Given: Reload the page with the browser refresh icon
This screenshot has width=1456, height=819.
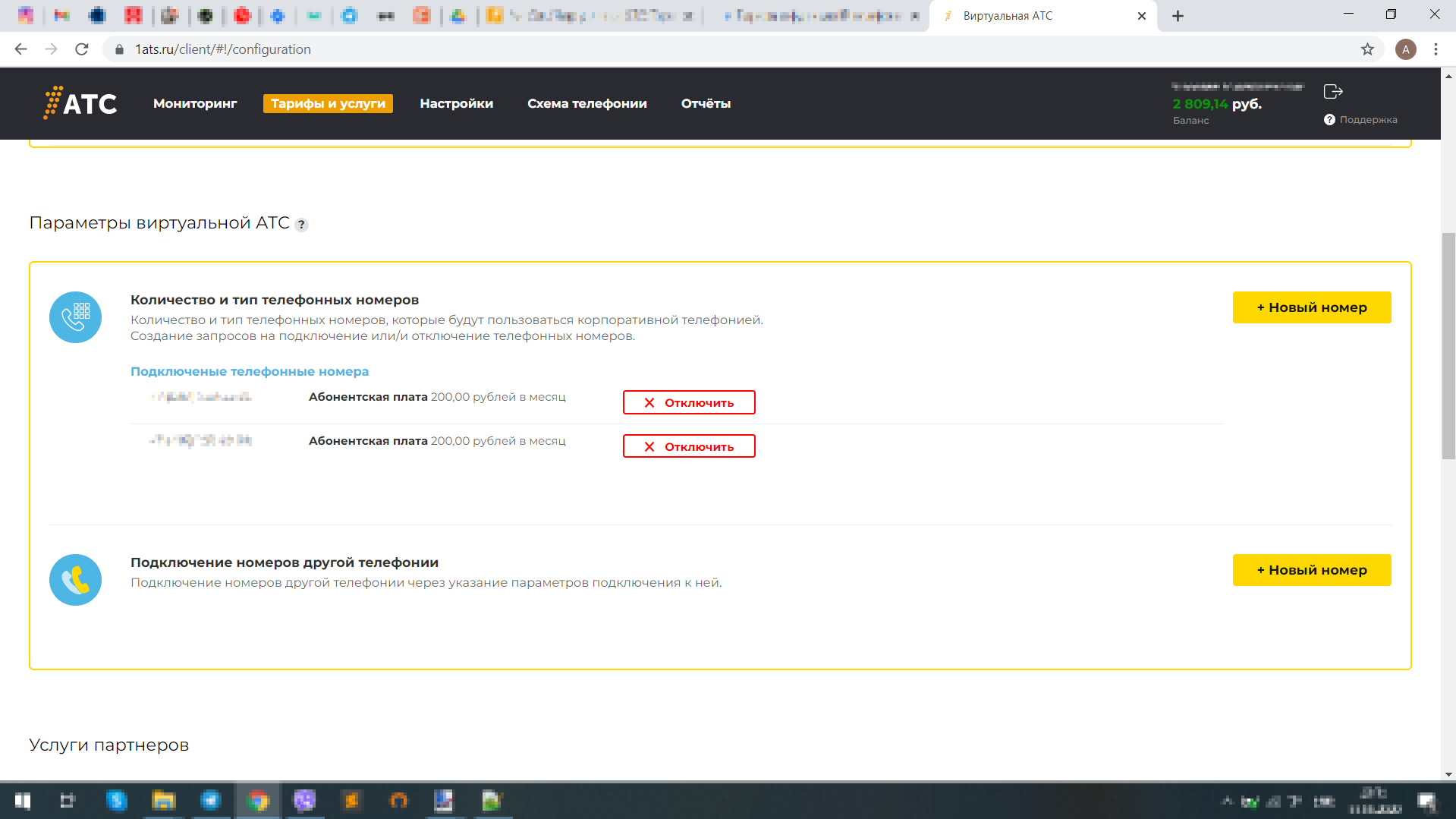Looking at the screenshot, I should (82, 49).
